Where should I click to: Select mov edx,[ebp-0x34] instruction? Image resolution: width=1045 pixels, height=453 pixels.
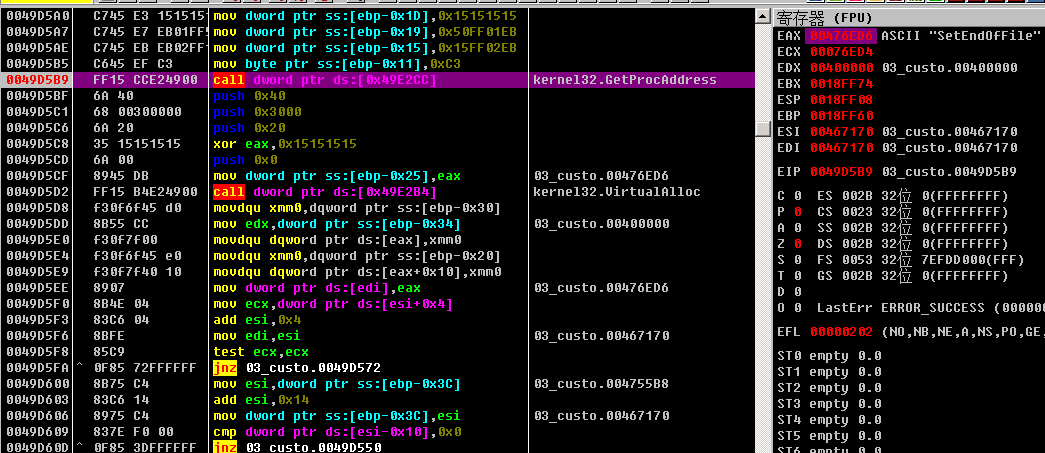pos(337,223)
